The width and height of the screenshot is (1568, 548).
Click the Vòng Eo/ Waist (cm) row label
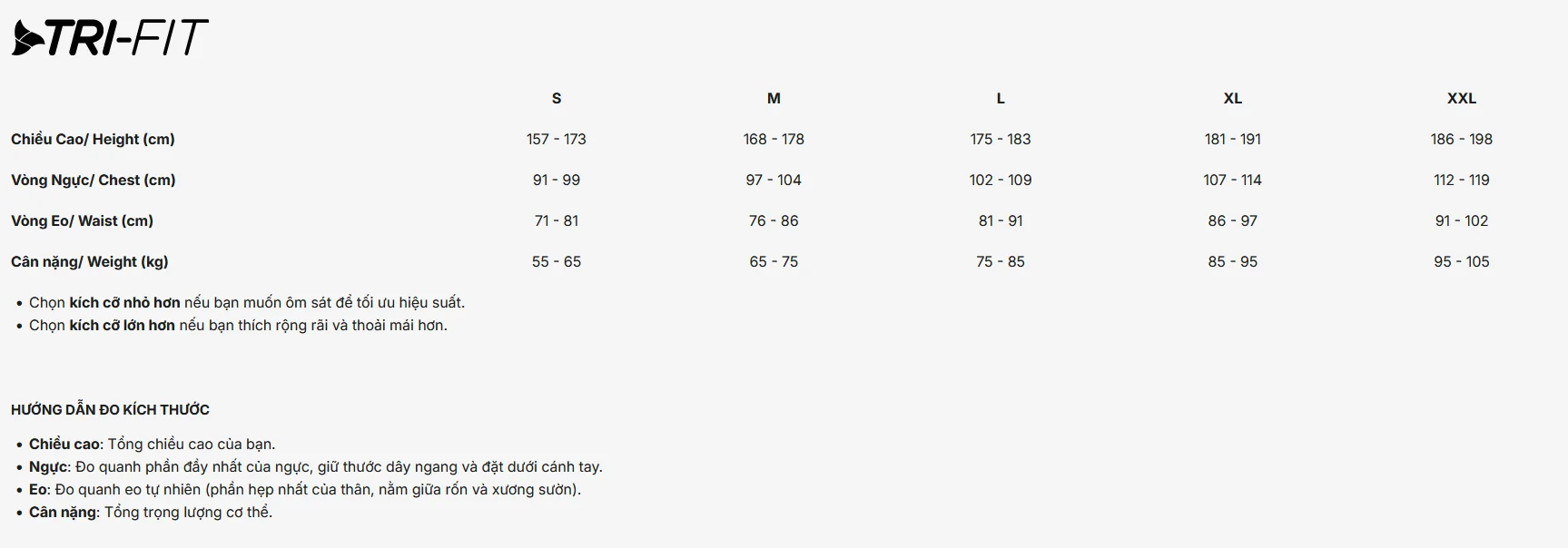pos(82,220)
